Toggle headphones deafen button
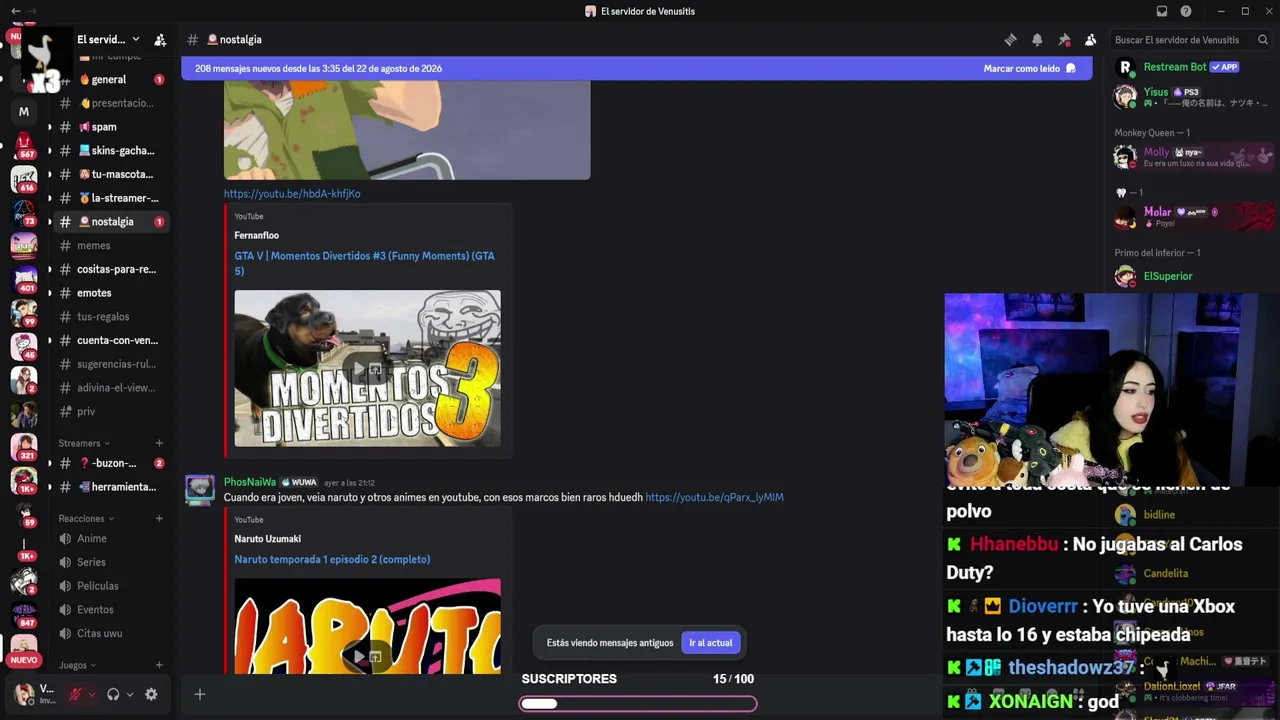Viewport: 1280px width, 720px height. click(x=113, y=694)
